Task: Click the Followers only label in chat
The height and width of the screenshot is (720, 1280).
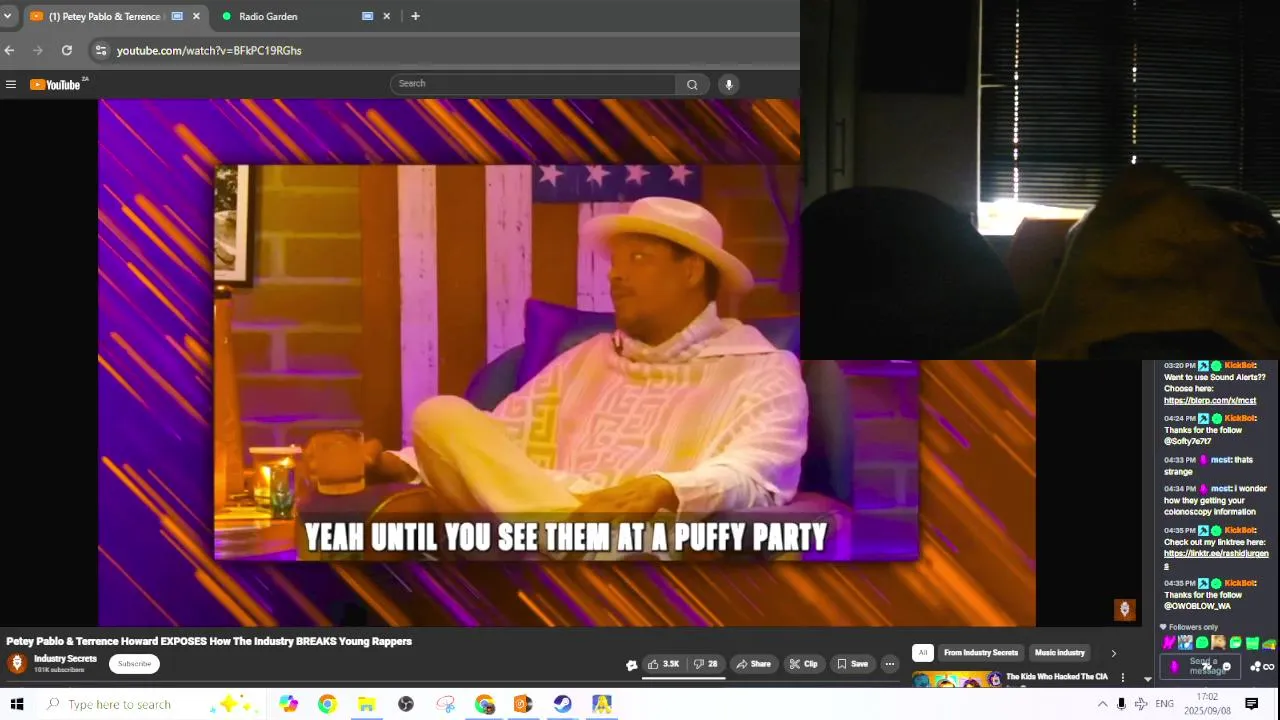Action: (1193, 627)
